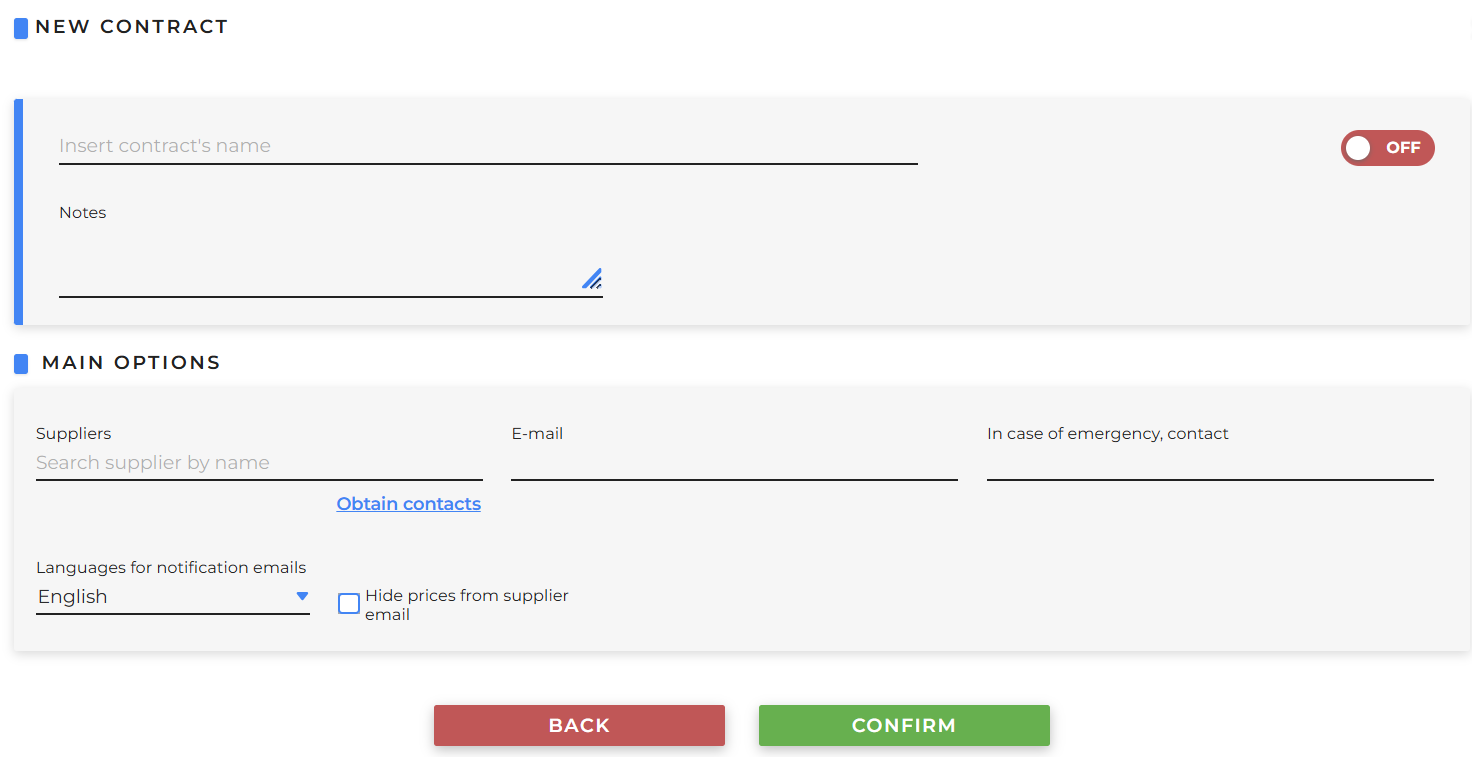Click blue marker beside New Contract heading
This screenshot has width=1472, height=757.
(21, 28)
